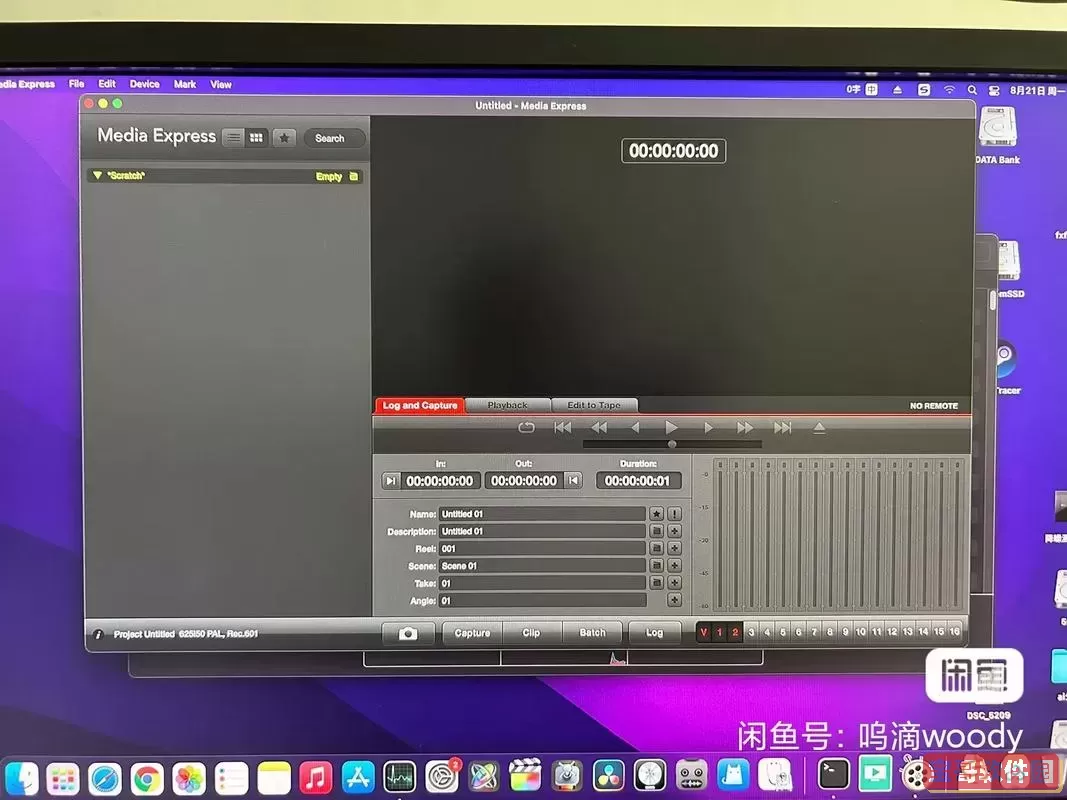Toggle the V video channel button
The height and width of the screenshot is (800, 1067).
coord(704,633)
